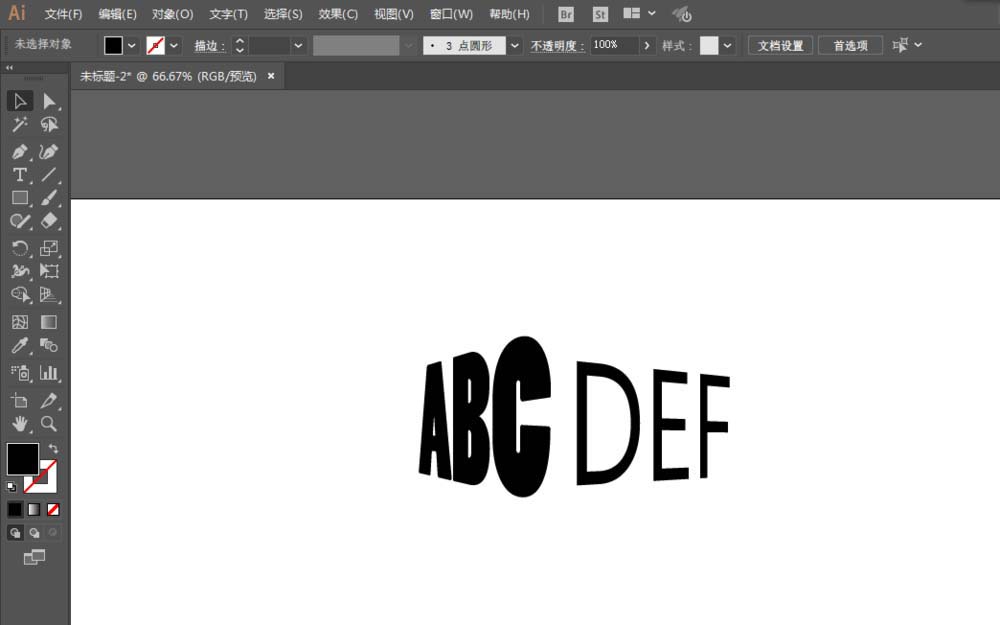This screenshot has height=625, width=1000.
Task: Choose the Zoom tool
Action: pyautogui.click(x=49, y=423)
